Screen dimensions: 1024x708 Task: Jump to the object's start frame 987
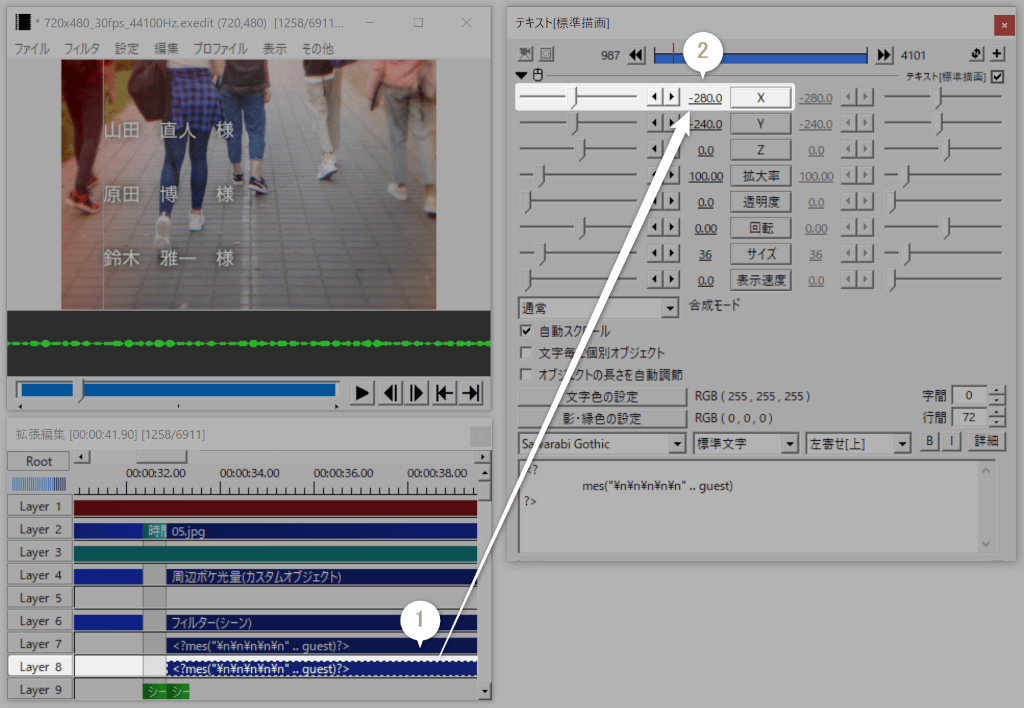[x=637, y=56]
